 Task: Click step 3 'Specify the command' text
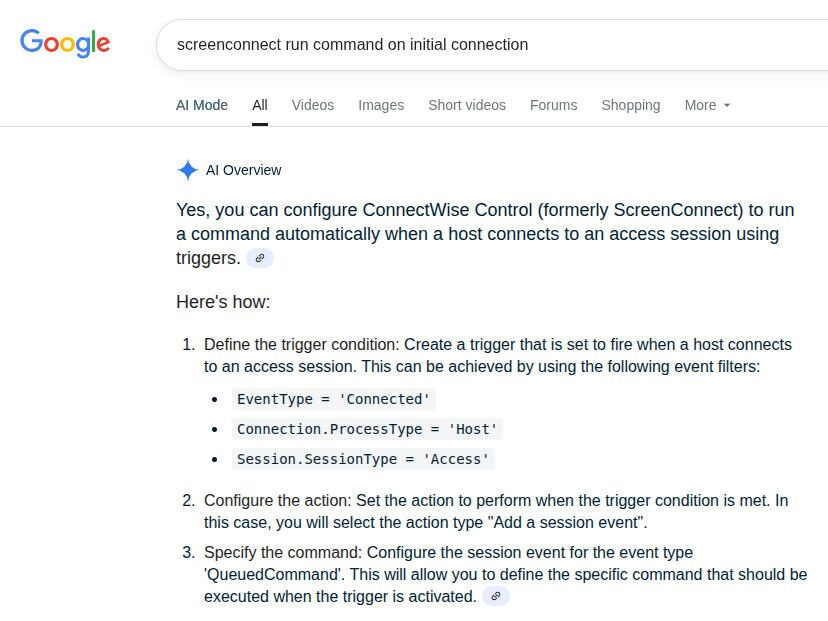coord(505,575)
